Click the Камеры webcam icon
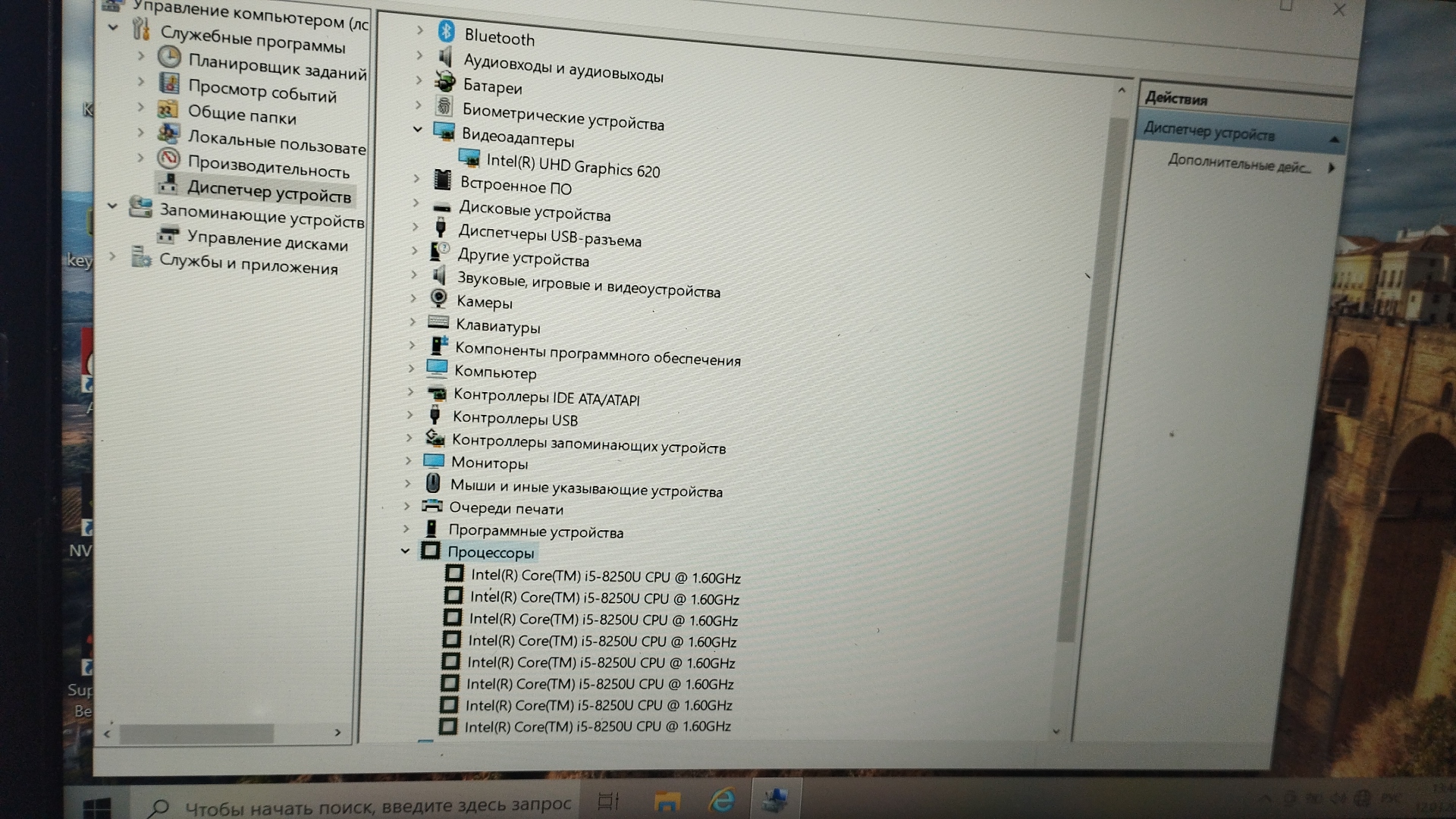The image size is (1456, 819). click(x=438, y=298)
